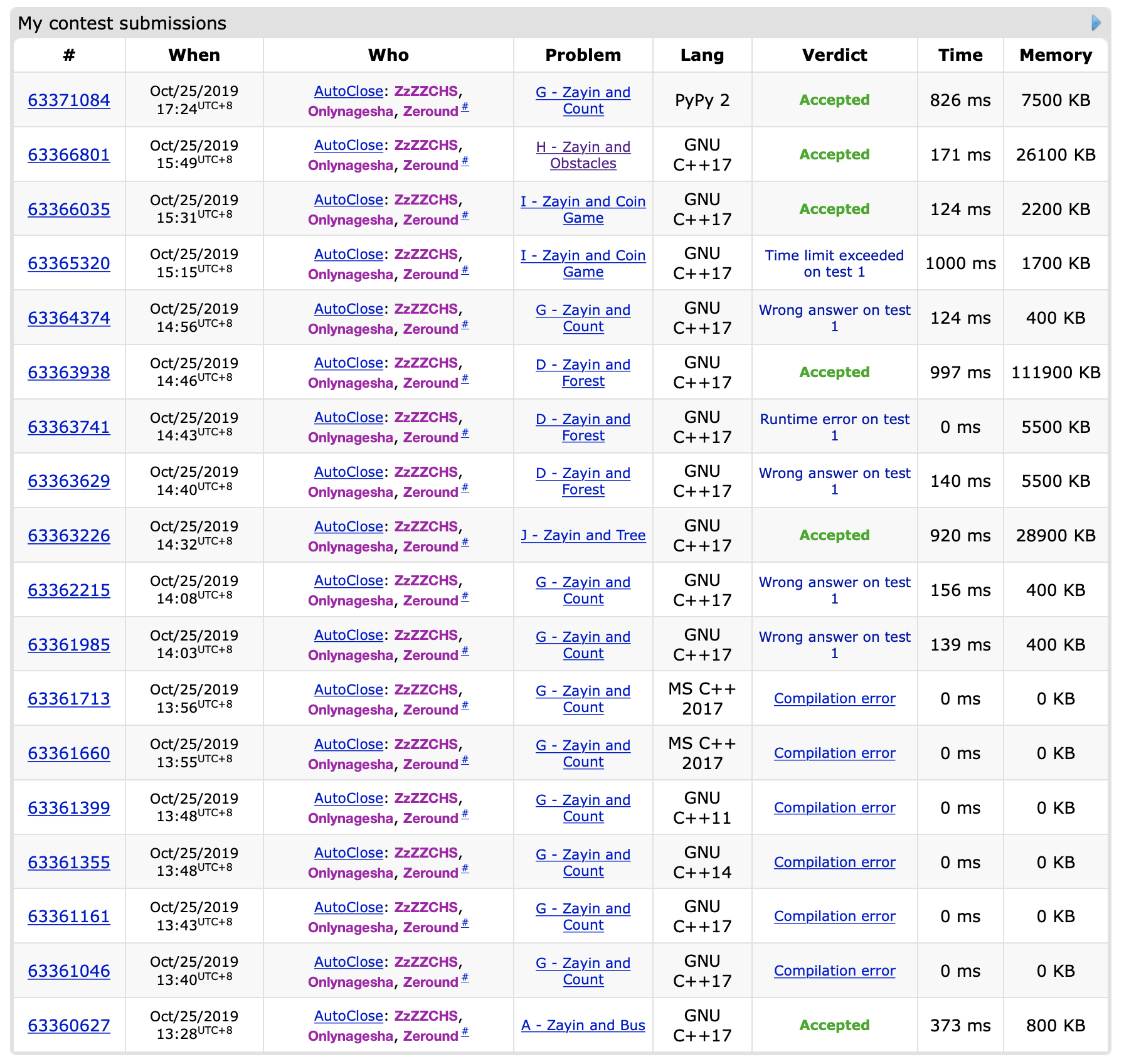Image resolution: width=1124 pixels, height=1064 pixels.
Task: Click the # superscript link in row 63360627
Action: tap(465, 1032)
